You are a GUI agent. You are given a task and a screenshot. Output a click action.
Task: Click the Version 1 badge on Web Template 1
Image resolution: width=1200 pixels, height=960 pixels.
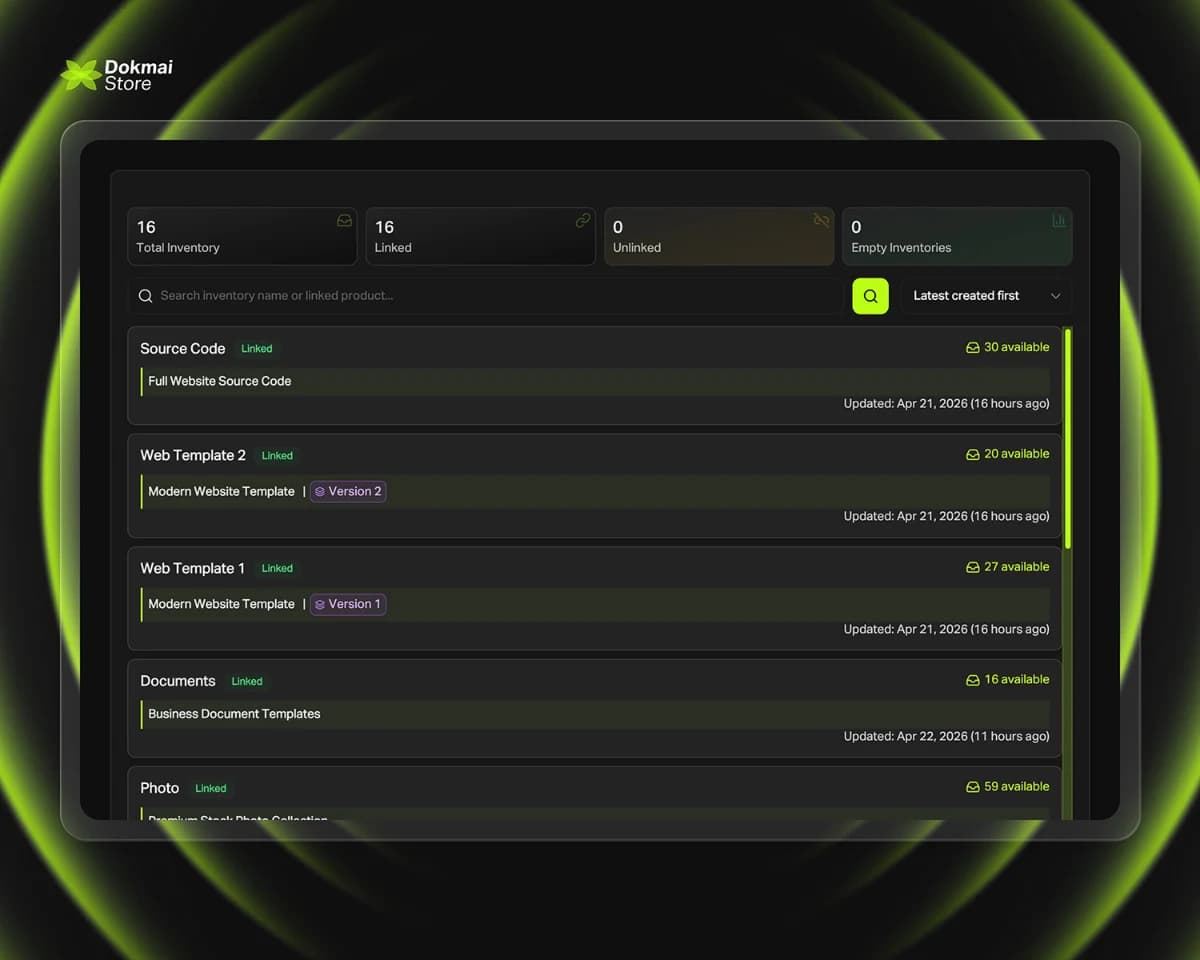348,604
